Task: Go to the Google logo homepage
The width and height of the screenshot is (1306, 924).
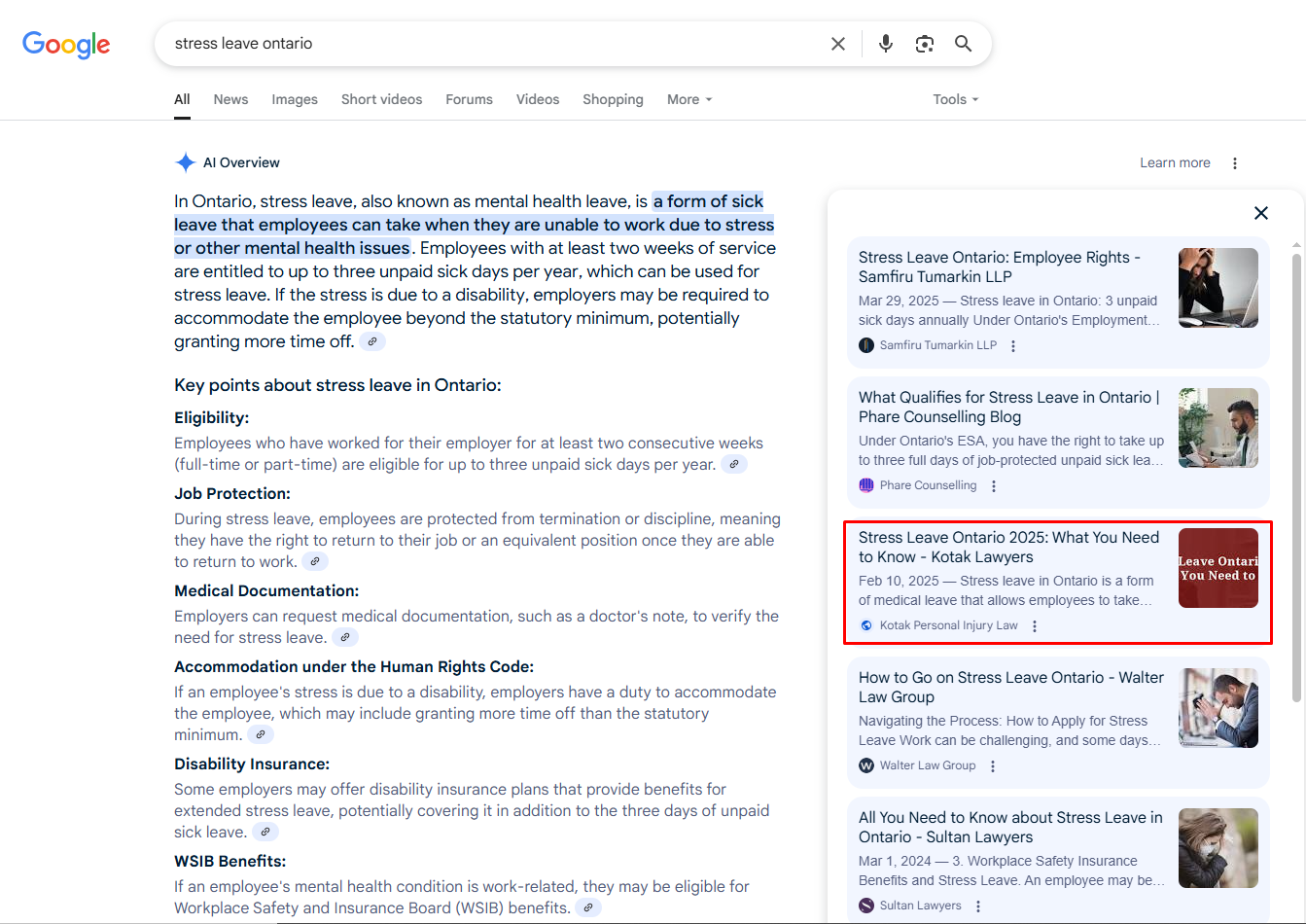Action: tap(66, 45)
